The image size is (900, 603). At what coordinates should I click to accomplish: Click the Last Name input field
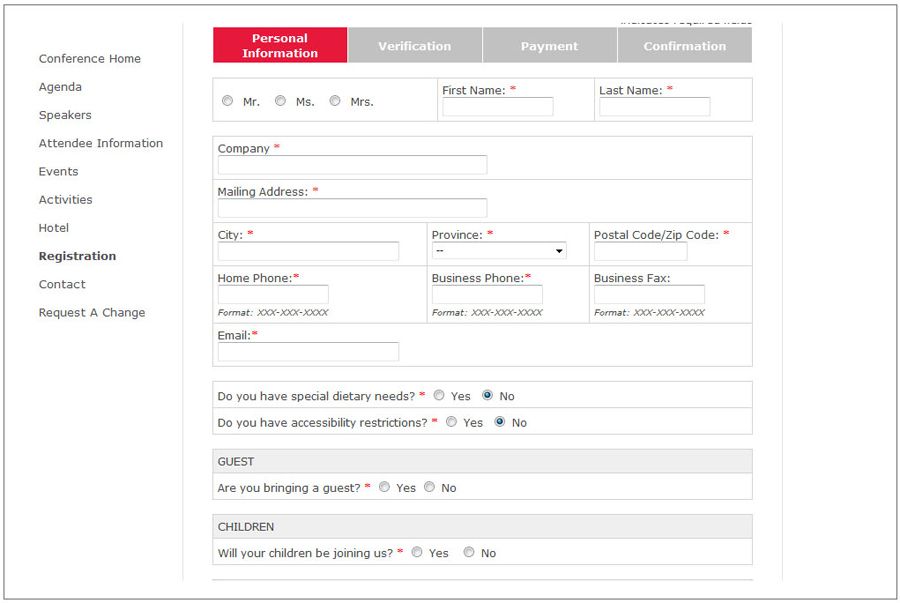[654, 107]
